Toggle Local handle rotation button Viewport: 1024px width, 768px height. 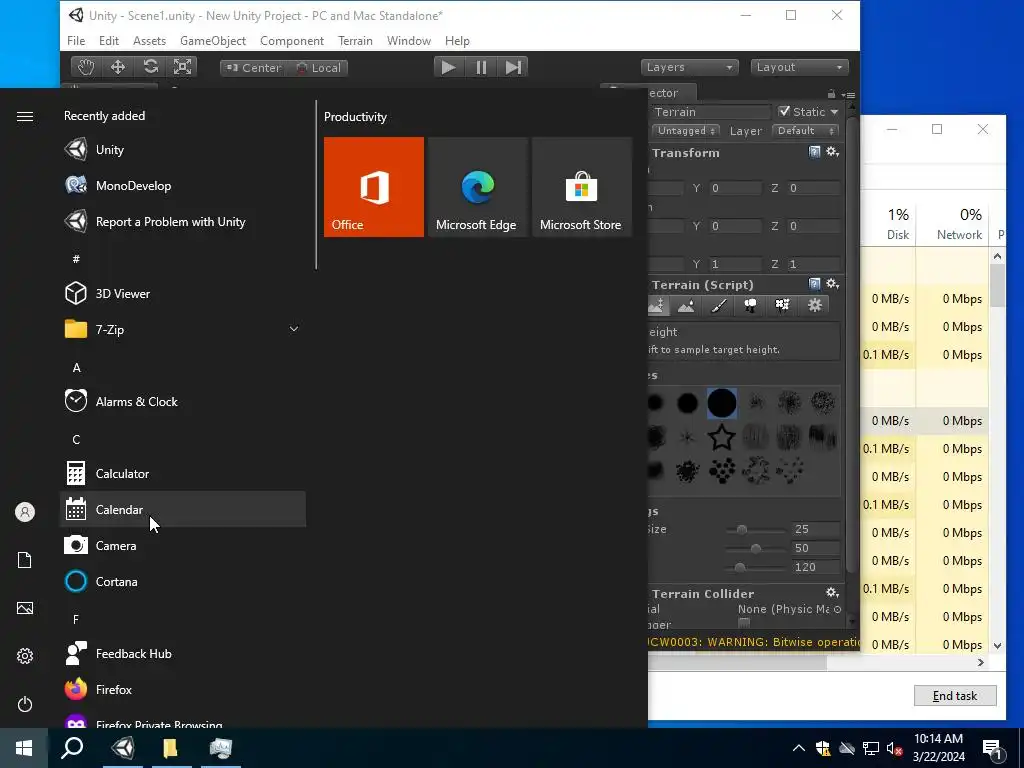click(317, 68)
